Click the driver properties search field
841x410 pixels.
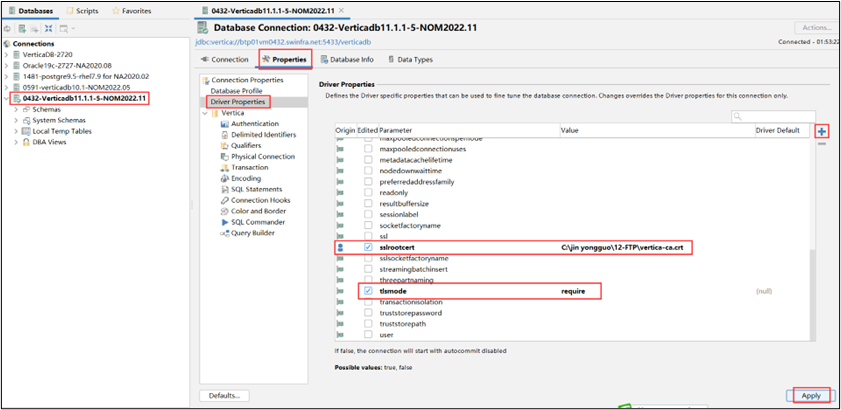pyautogui.click(x=773, y=116)
